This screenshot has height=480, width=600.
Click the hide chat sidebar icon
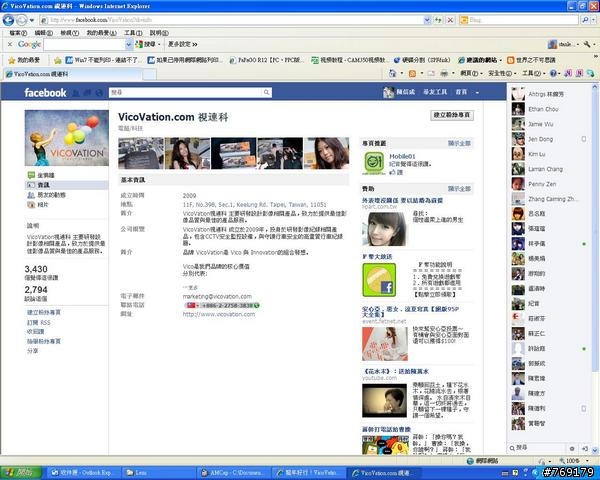coord(585,448)
